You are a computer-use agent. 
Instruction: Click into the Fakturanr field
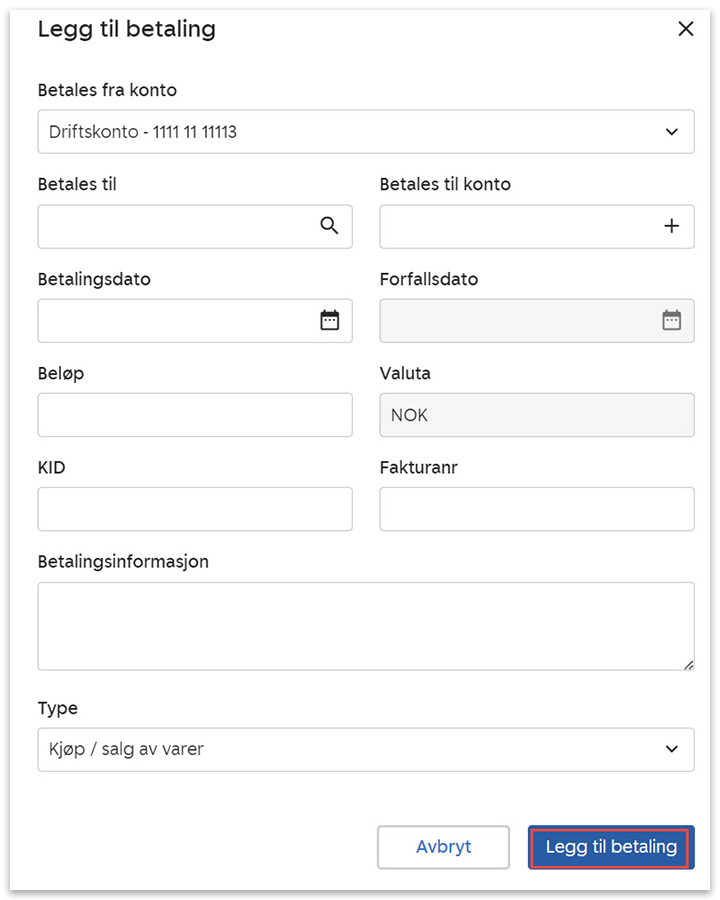tap(537, 508)
